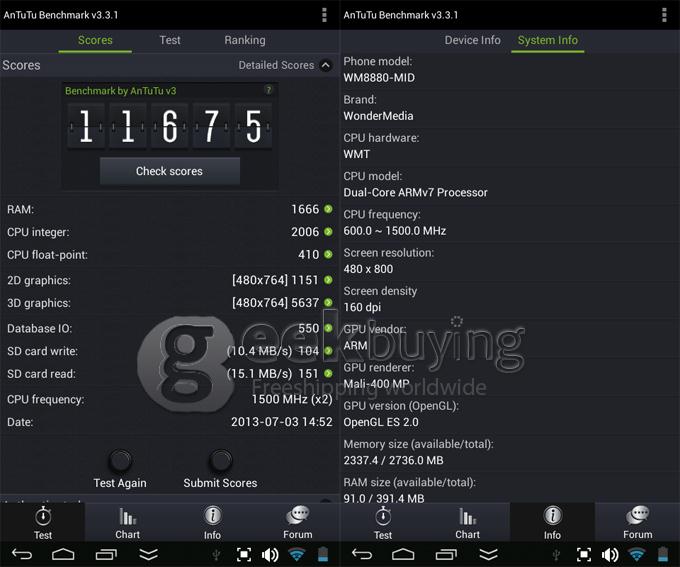Tap the speaker volume icon in system bar
Screen dimensions: 680x567
tap(270, 554)
